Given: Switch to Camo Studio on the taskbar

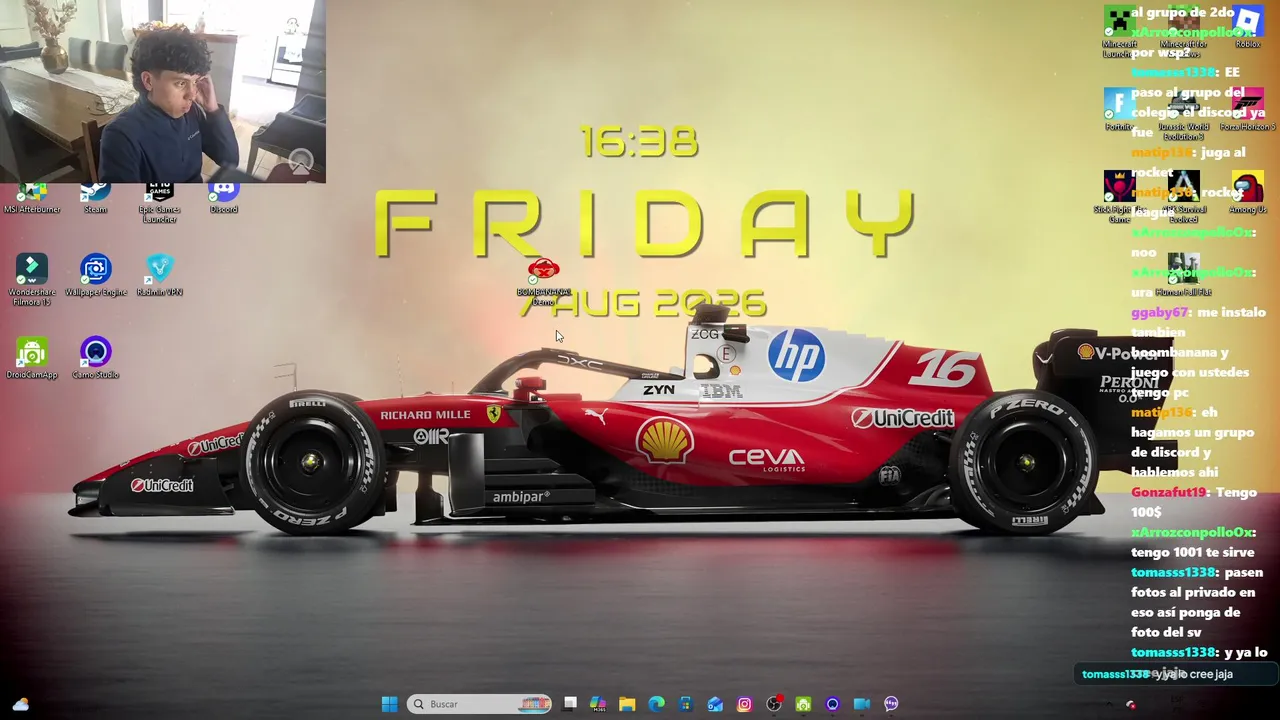Looking at the screenshot, I should click(832, 704).
